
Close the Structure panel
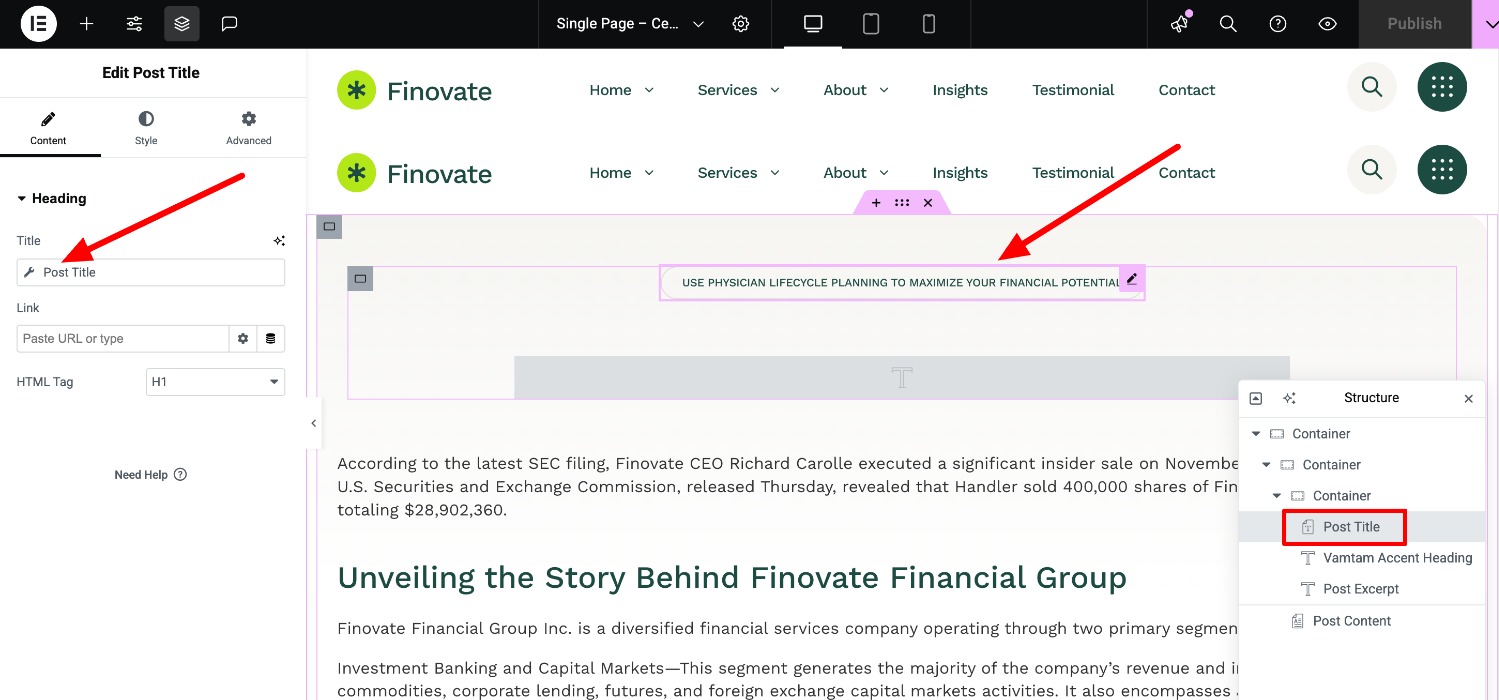1469,398
